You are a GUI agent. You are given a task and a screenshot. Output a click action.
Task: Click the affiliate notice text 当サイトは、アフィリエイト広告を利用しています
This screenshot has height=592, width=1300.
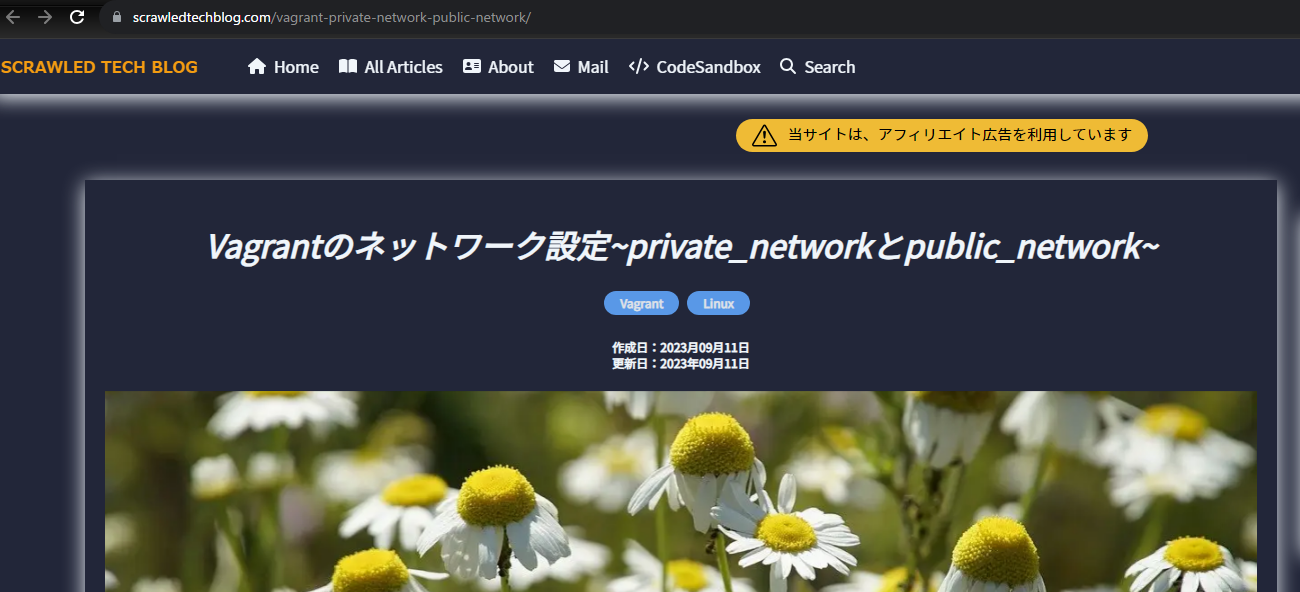(960, 135)
